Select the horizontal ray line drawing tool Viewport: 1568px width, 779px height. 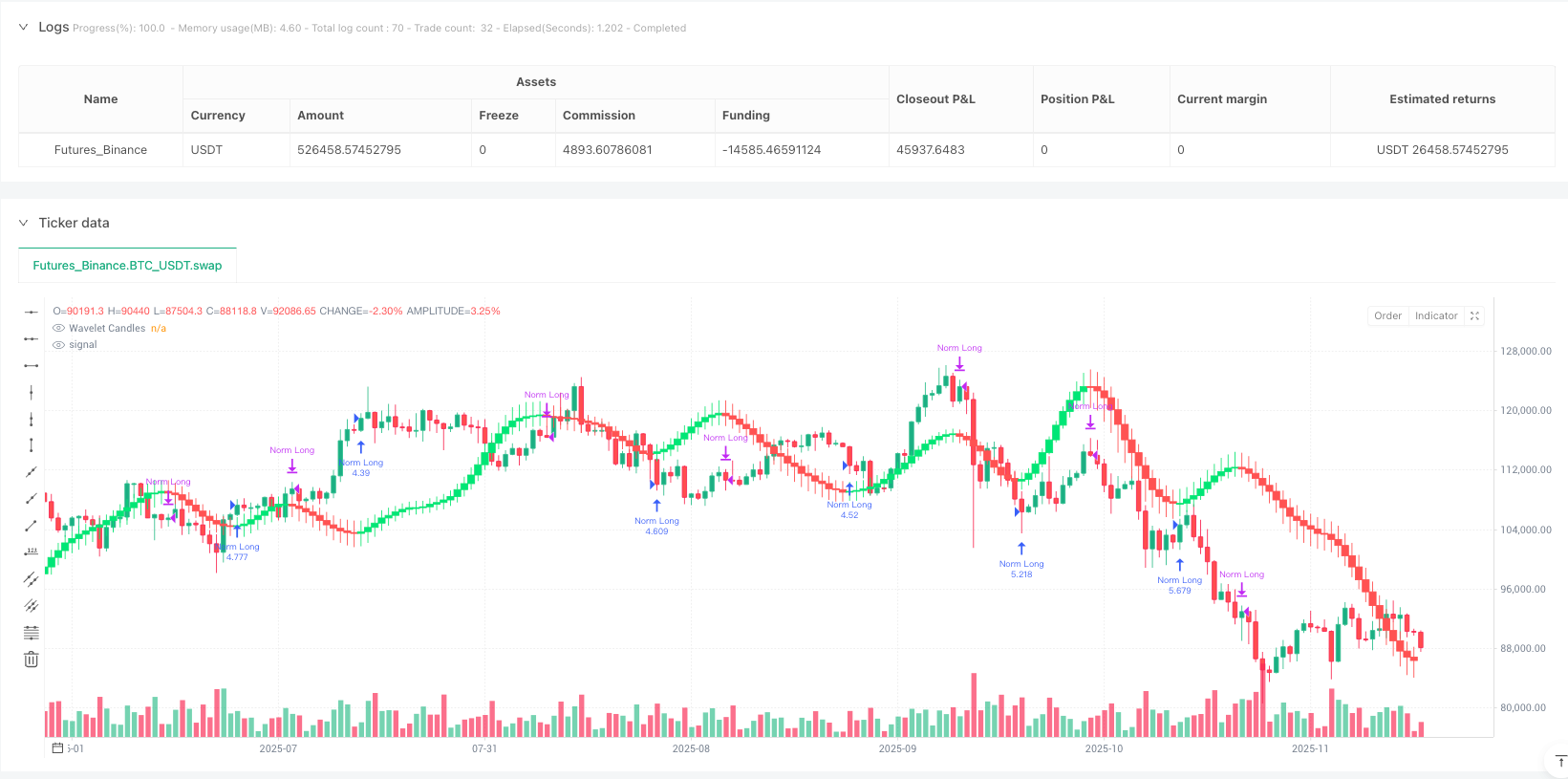click(x=32, y=338)
